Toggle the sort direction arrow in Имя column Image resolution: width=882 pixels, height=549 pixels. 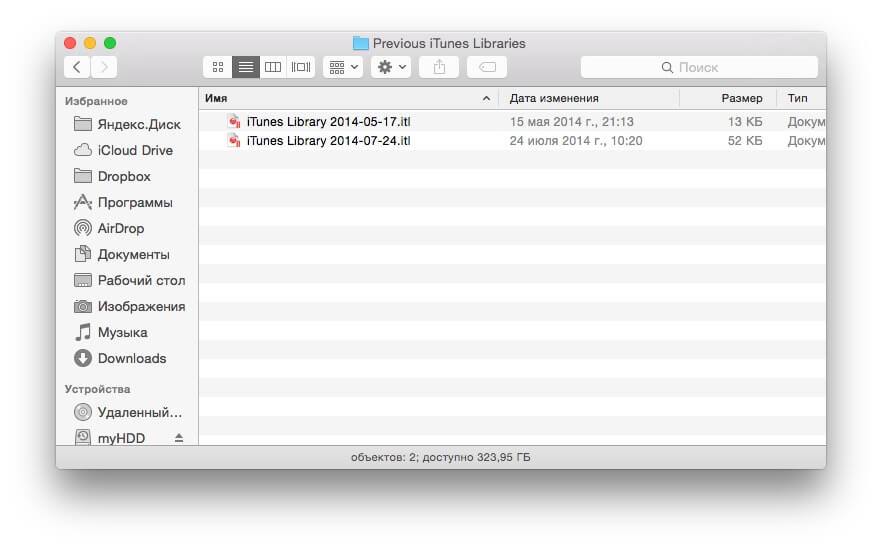486,98
